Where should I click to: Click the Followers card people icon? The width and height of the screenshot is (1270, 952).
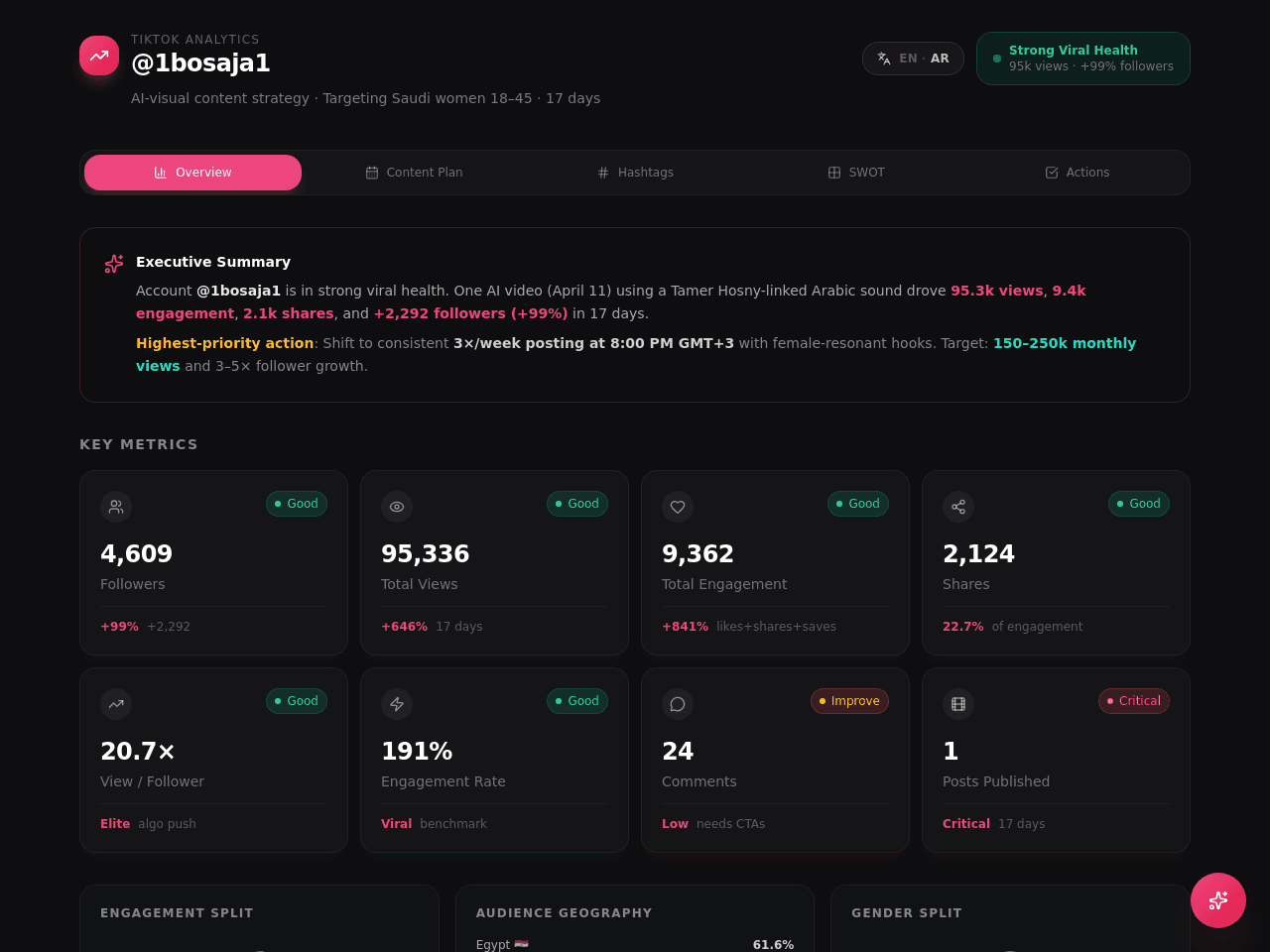tap(116, 506)
